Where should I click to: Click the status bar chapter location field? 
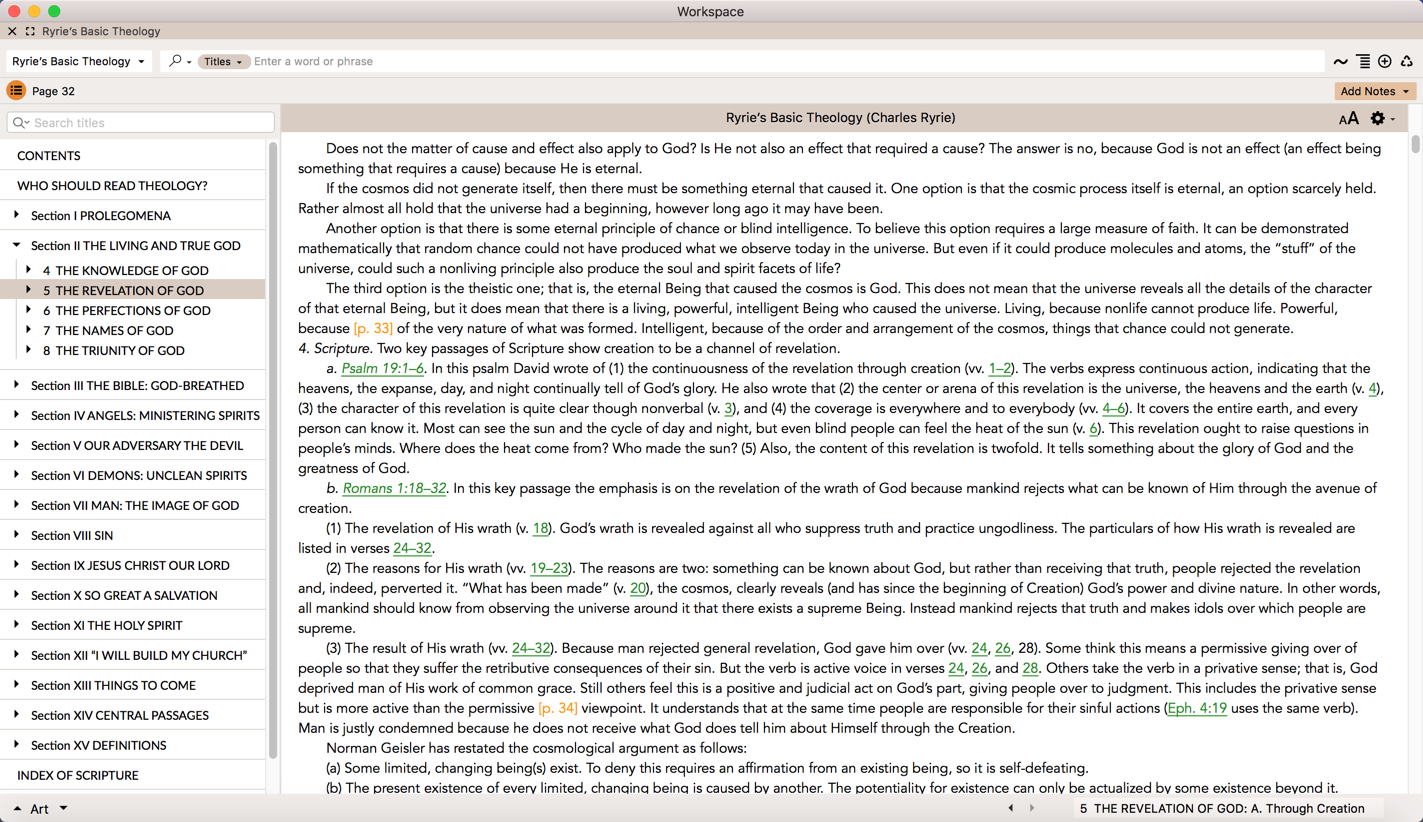[1228, 808]
